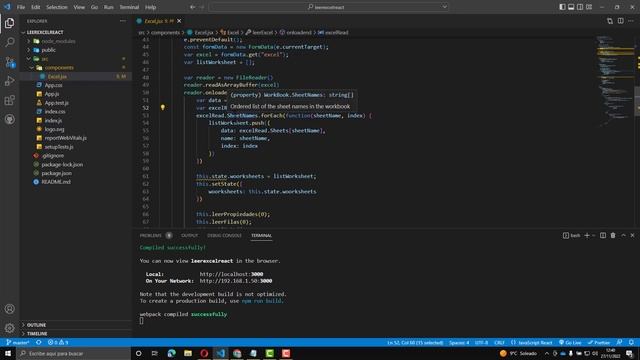Open package.json in the explorer
Screen dimensions: 640x360
pos(56,173)
